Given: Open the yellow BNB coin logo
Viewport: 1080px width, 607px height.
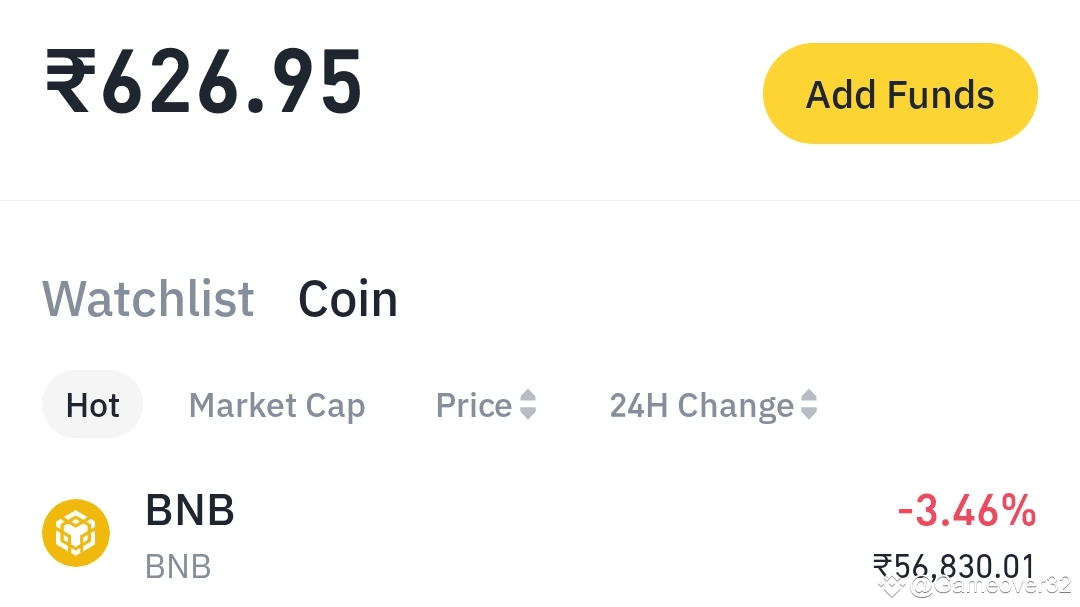Looking at the screenshot, I should click(76, 533).
